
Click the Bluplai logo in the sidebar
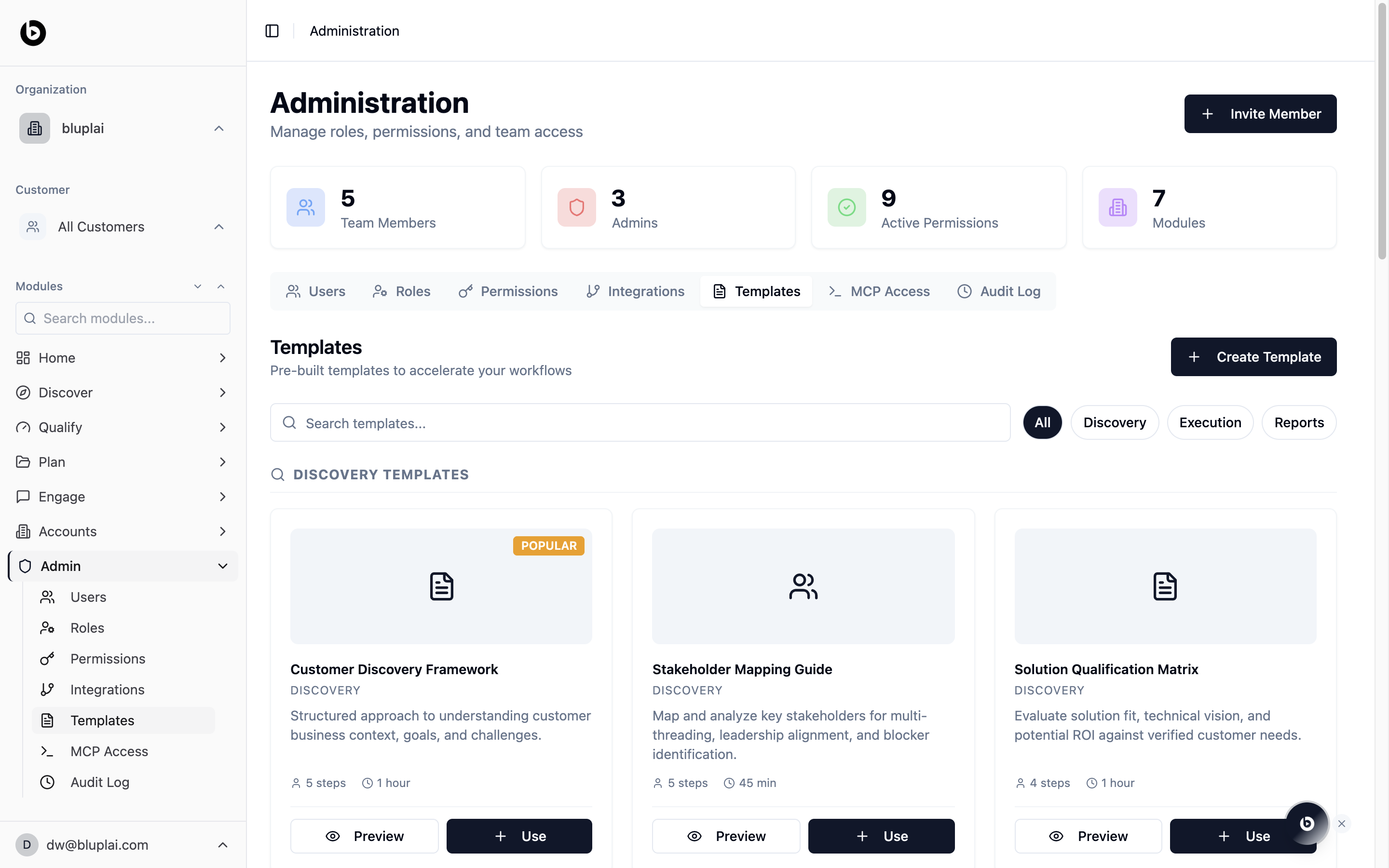pyautogui.click(x=33, y=33)
